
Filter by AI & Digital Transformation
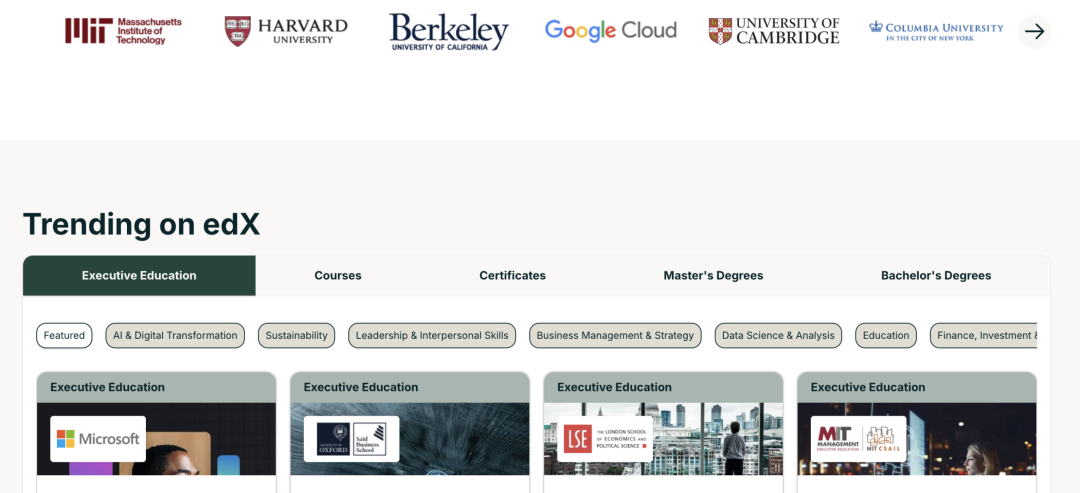tap(175, 335)
